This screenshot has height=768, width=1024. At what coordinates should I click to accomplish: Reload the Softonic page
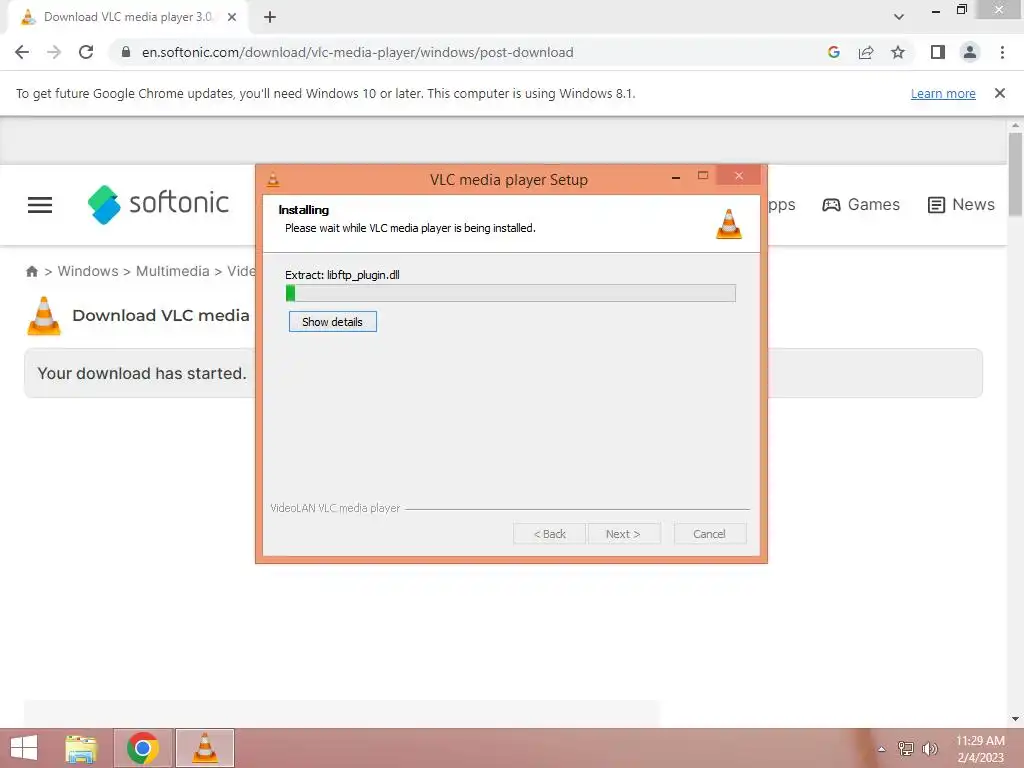[86, 52]
